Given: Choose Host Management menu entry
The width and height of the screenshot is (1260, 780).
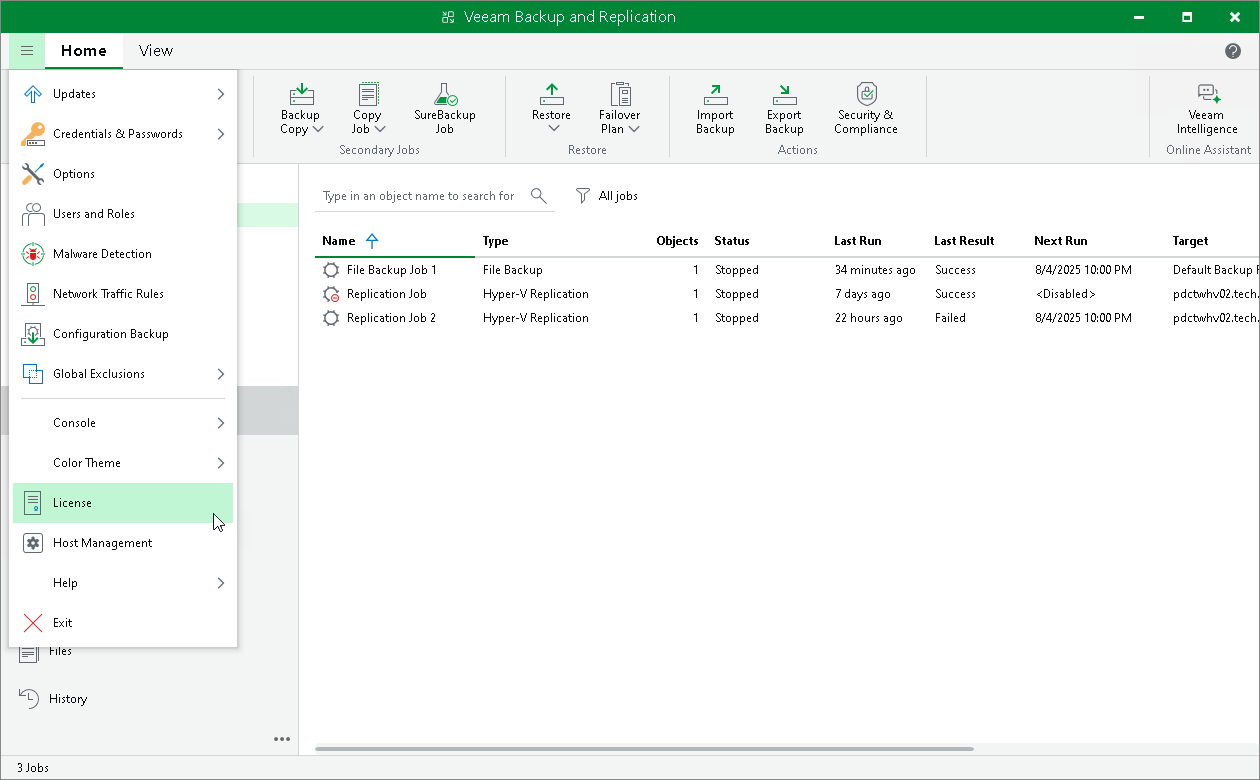Looking at the screenshot, I should pos(123,543).
